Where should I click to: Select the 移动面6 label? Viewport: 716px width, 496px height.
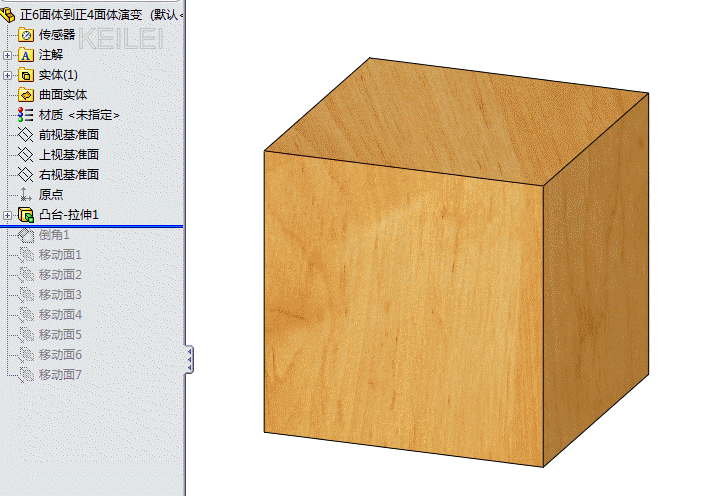[x=60, y=355]
